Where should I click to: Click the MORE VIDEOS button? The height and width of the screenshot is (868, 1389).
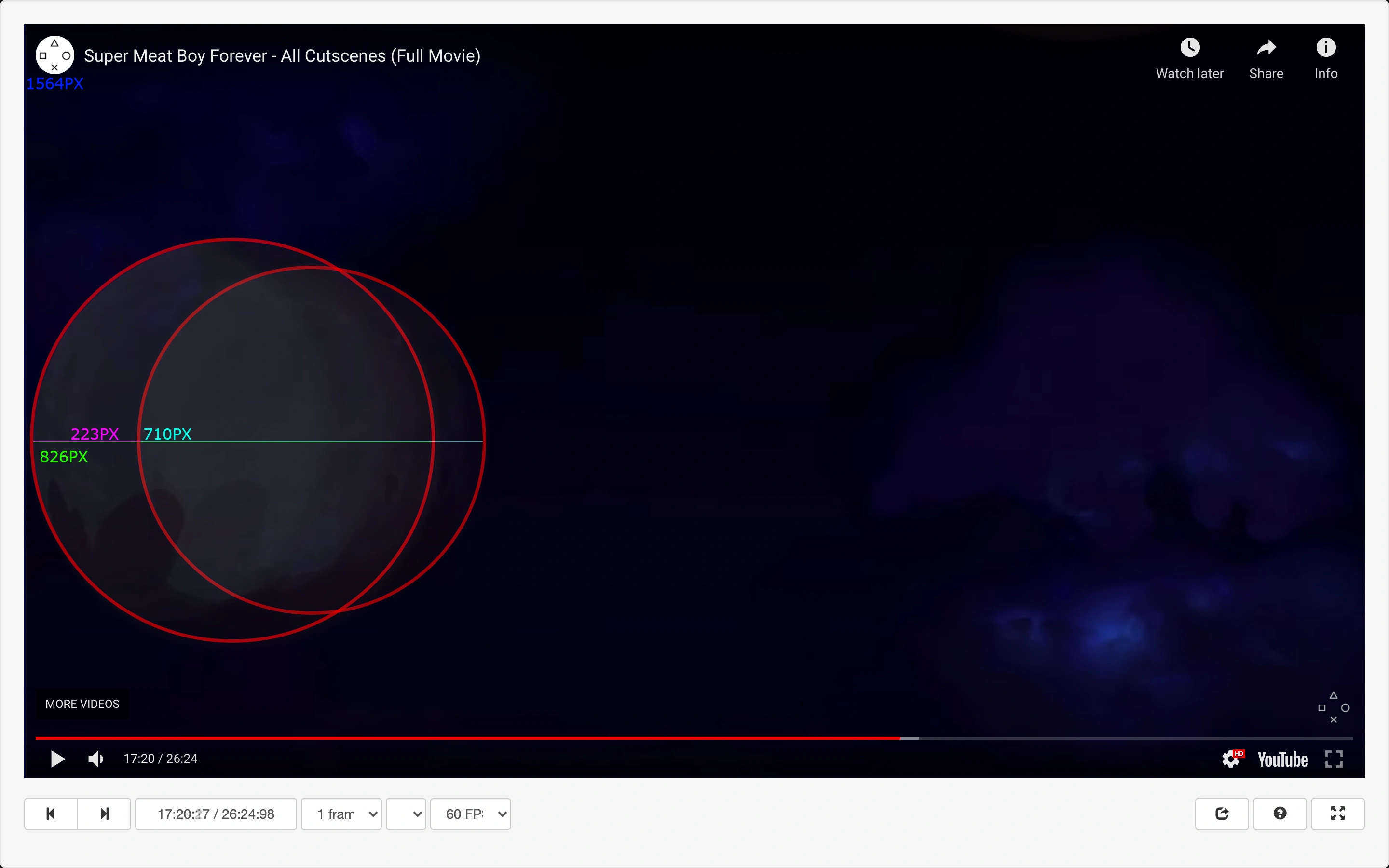(x=82, y=704)
